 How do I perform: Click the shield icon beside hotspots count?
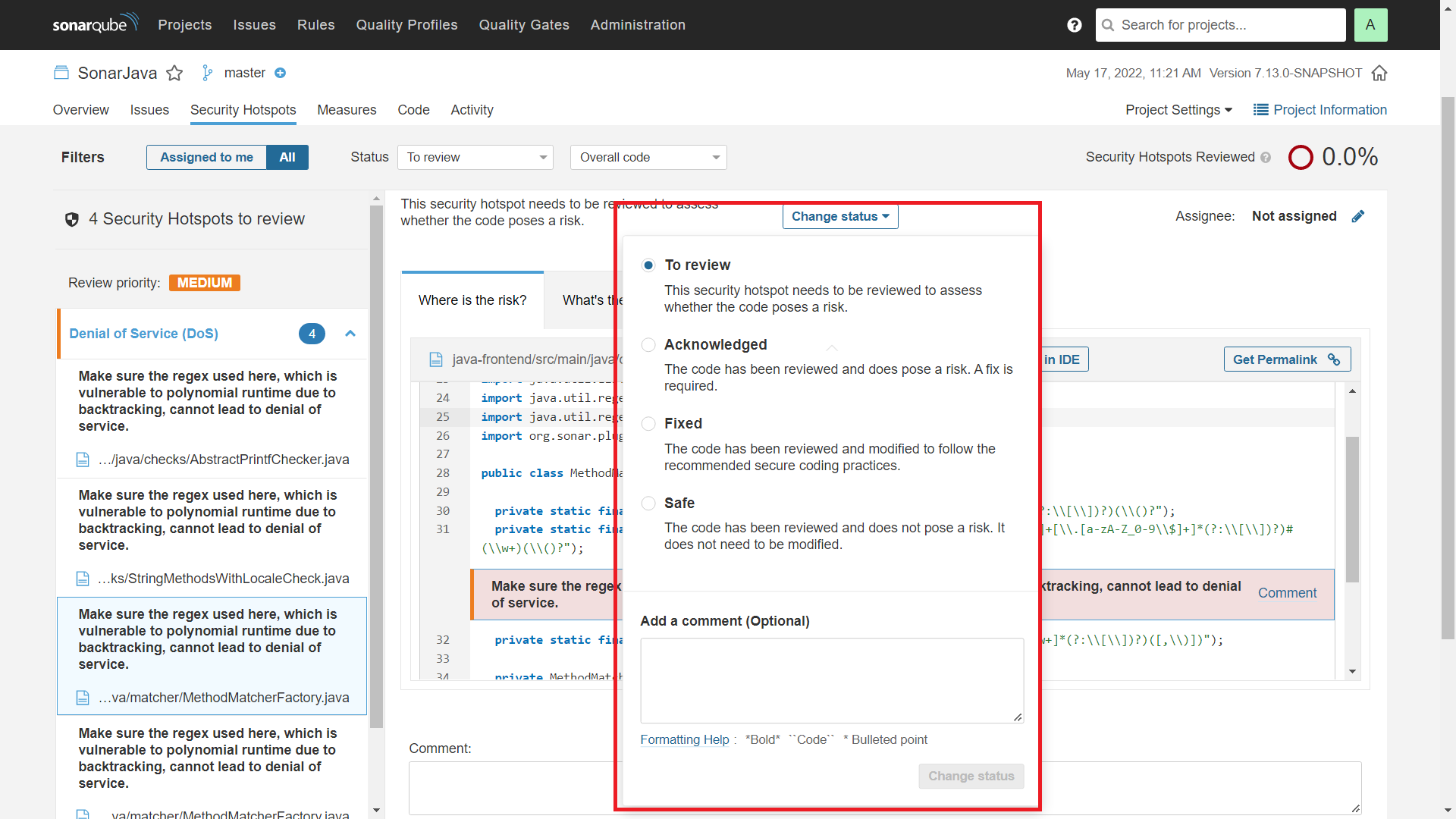pyautogui.click(x=72, y=220)
